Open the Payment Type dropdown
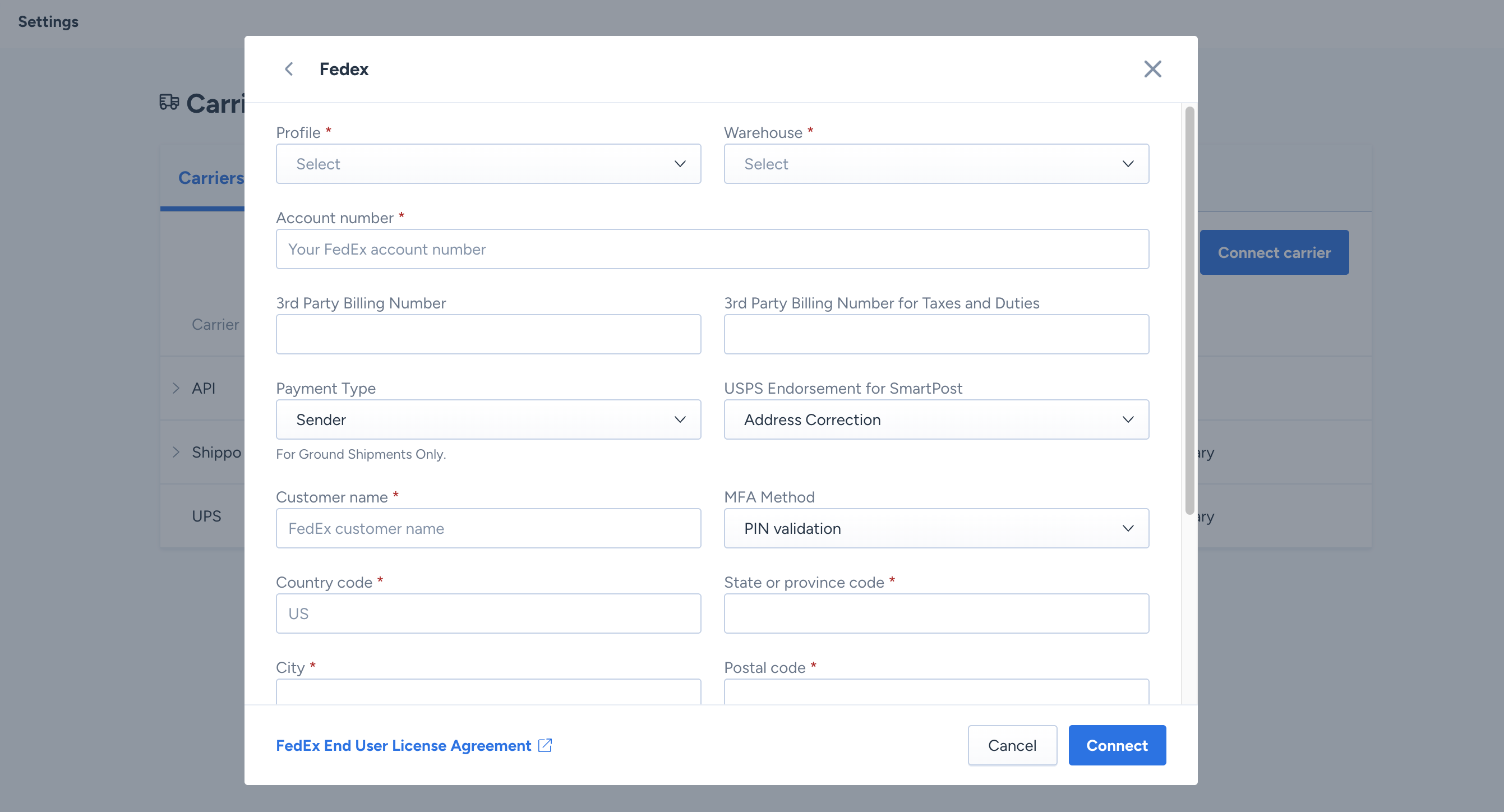The width and height of the screenshot is (1504, 812). point(488,419)
